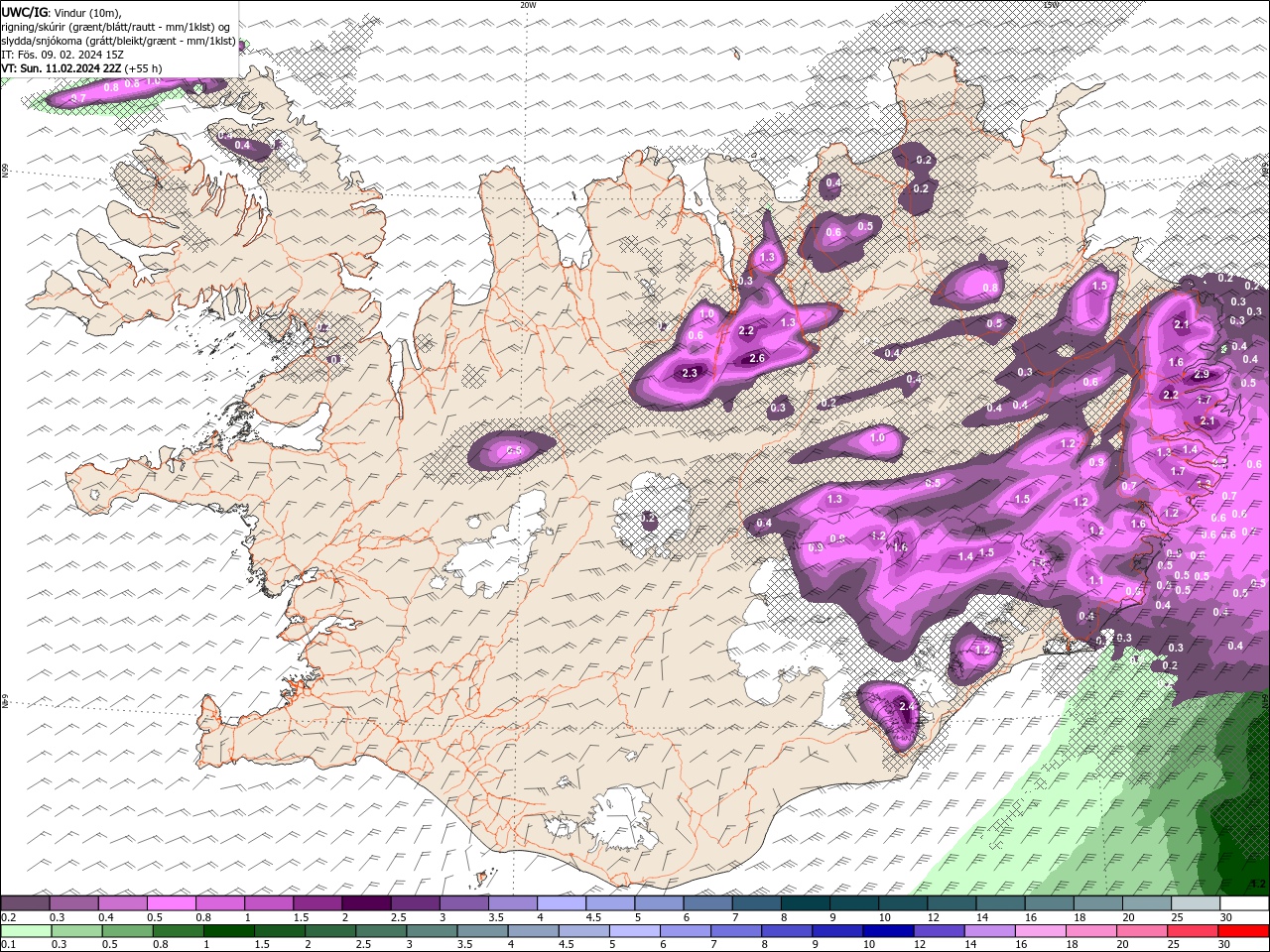Click the 'UWC/IG' title text

click(25, 12)
